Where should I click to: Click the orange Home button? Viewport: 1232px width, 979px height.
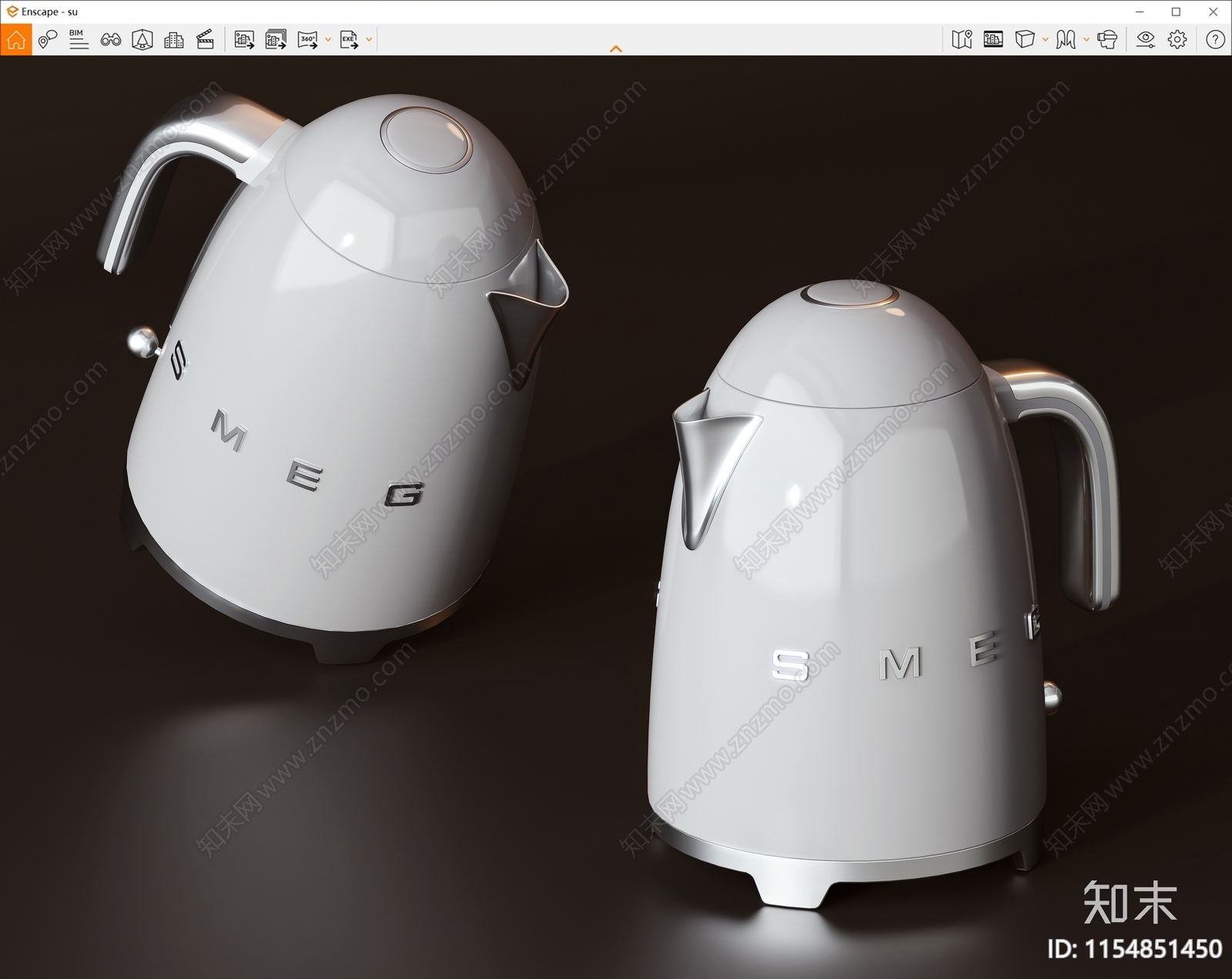point(16,39)
